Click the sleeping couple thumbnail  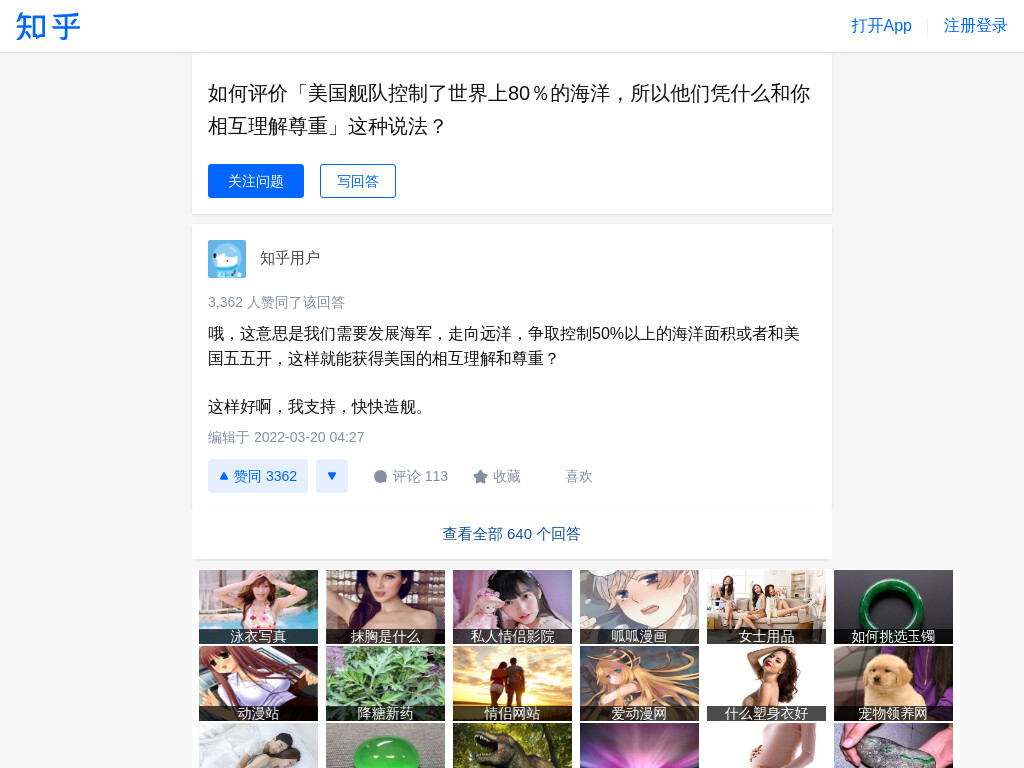tap(259, 746)
